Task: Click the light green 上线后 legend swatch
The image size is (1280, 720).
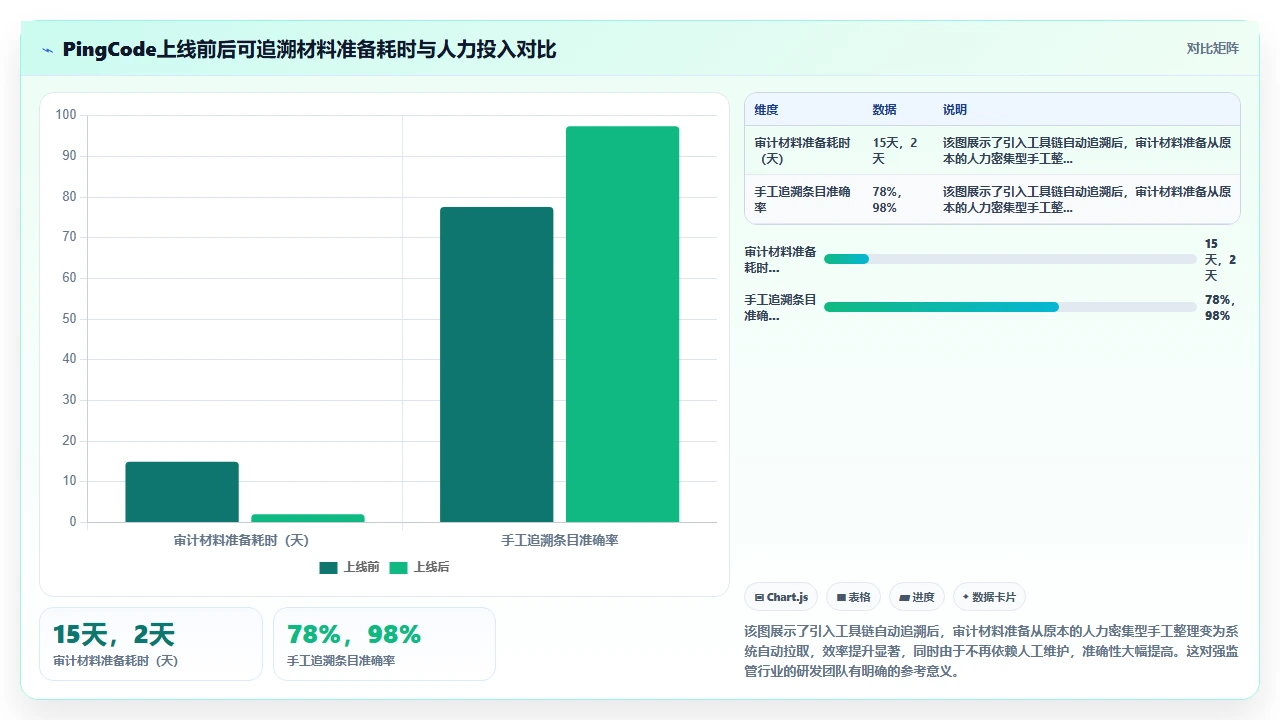Action: (x=399, y=567)
